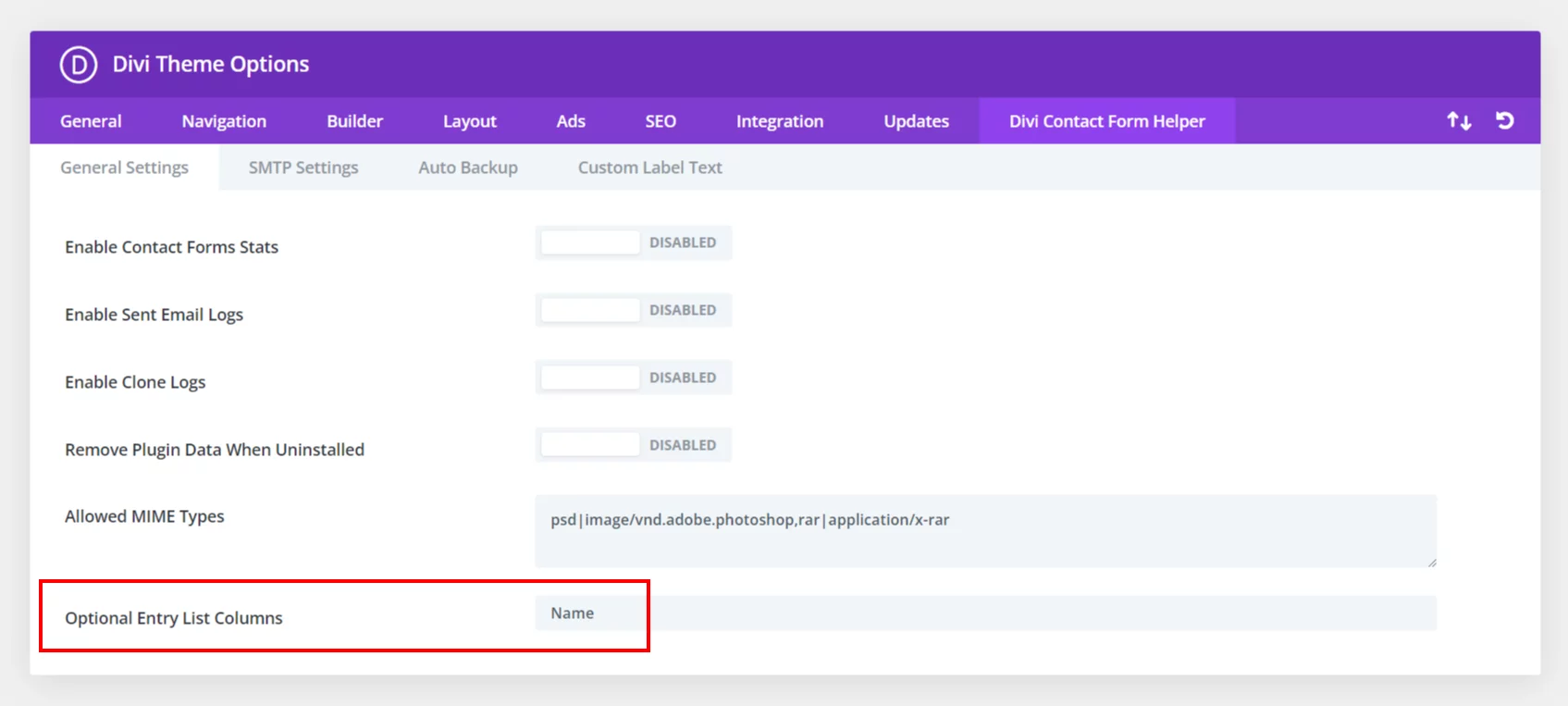Click the reset to defaults icon

pos(1505,121)
